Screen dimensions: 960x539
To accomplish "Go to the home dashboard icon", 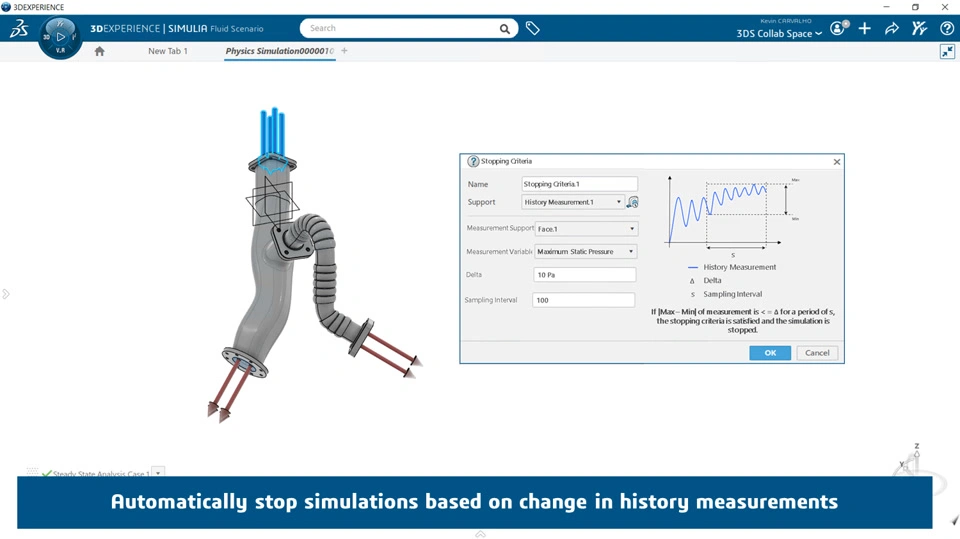I will (x=99, y=51).
